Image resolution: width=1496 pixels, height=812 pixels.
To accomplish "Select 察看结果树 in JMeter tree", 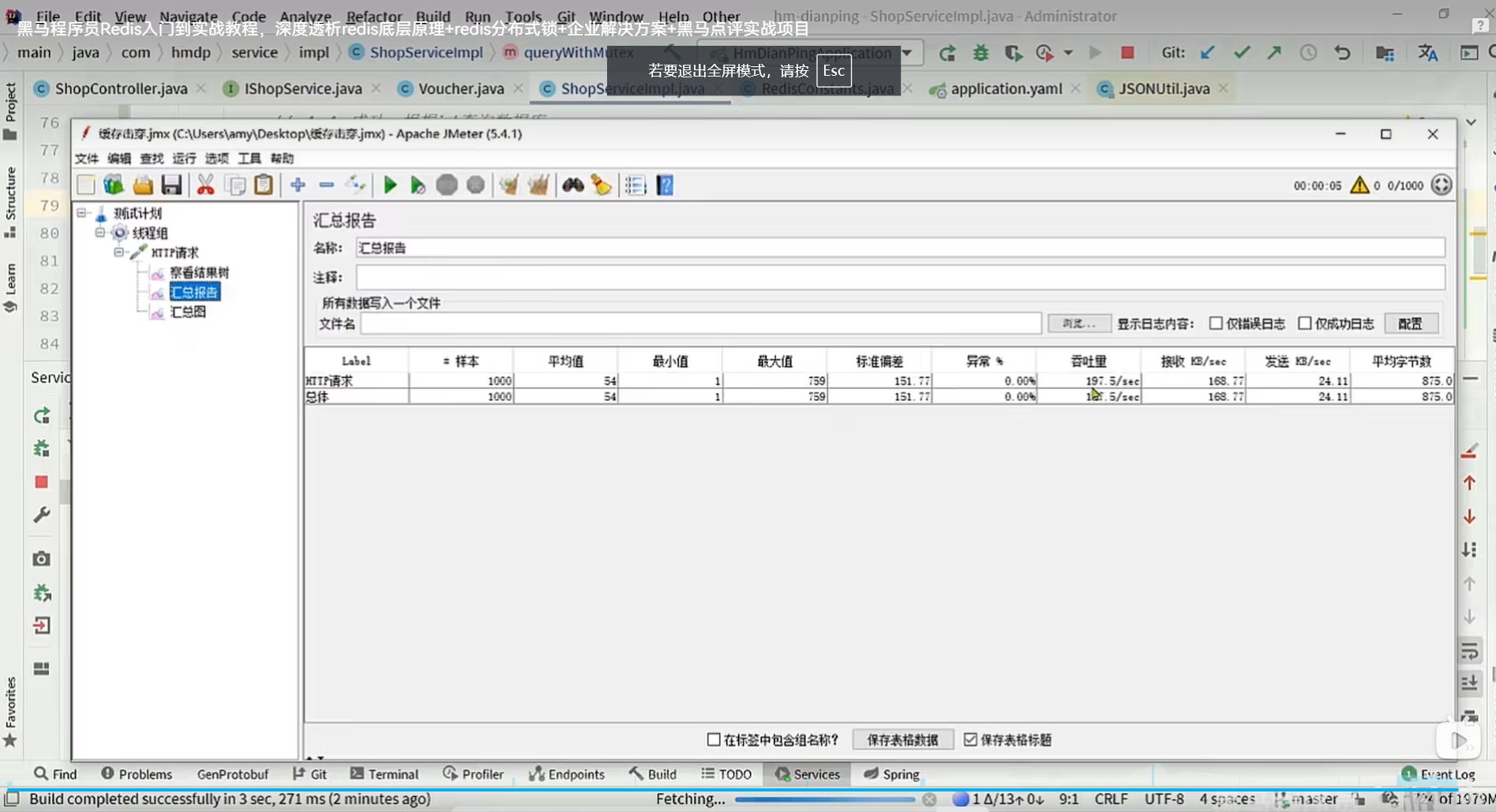I will click(199, 272).
